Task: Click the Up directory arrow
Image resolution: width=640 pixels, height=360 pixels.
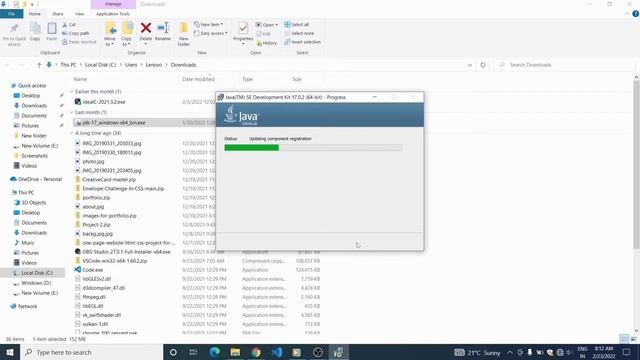Action: point(39,65)
